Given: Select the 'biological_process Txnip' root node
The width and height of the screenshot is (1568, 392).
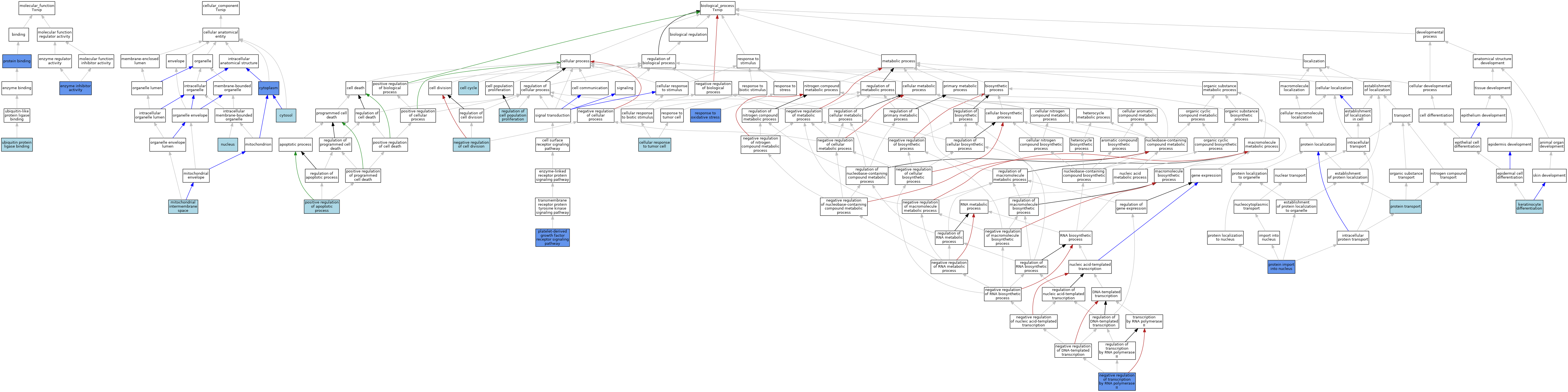Looking at the screenshot, I should coord(718,8).
